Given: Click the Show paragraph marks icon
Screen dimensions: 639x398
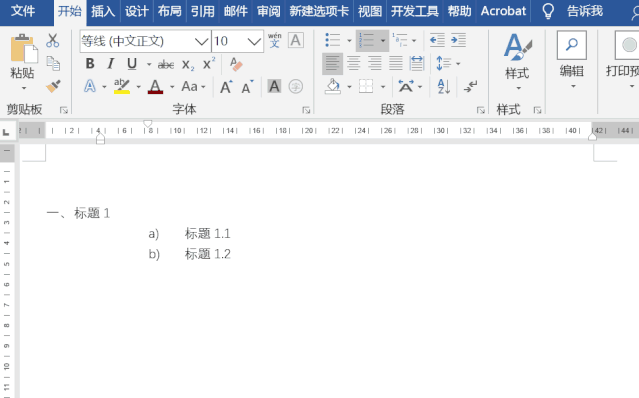Looking at the screenshot, I should tap(470, 86).
